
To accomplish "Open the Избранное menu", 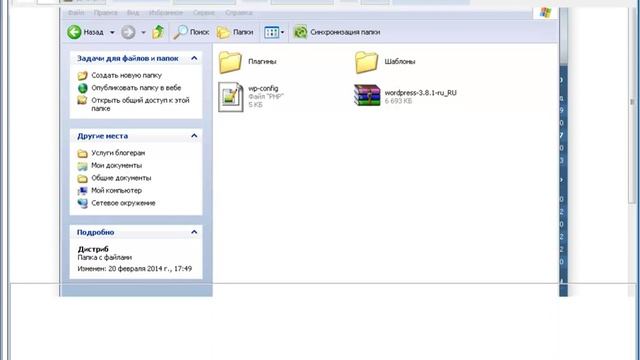I will click(x=166, y=13).
